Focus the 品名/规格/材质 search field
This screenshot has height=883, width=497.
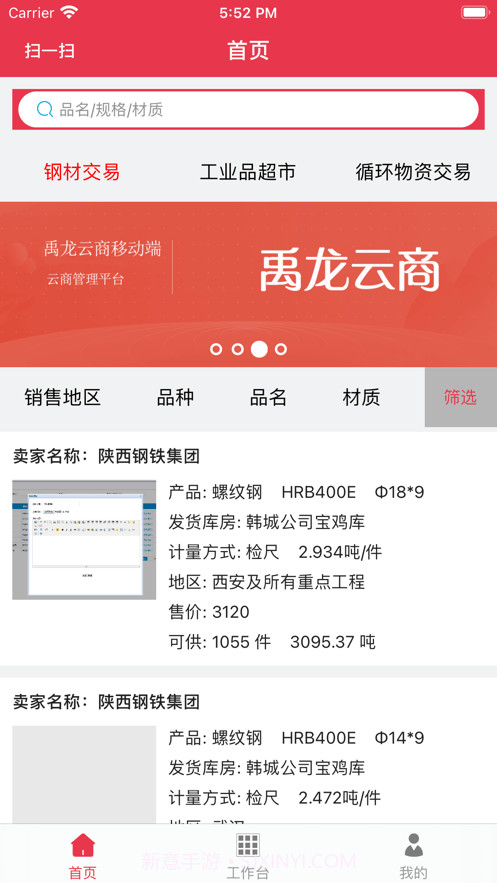(x=248, y=109)
